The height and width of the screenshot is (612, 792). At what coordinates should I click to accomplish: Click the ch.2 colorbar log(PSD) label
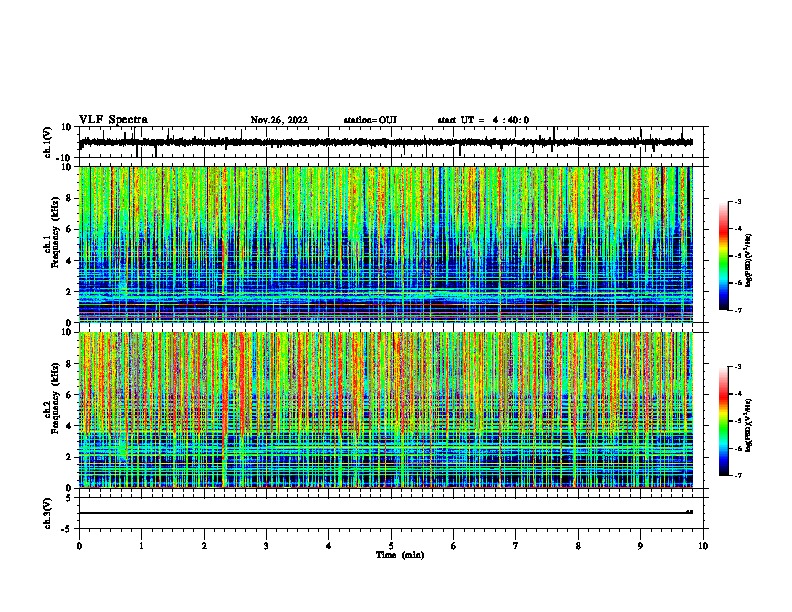(x=748, y=426)
